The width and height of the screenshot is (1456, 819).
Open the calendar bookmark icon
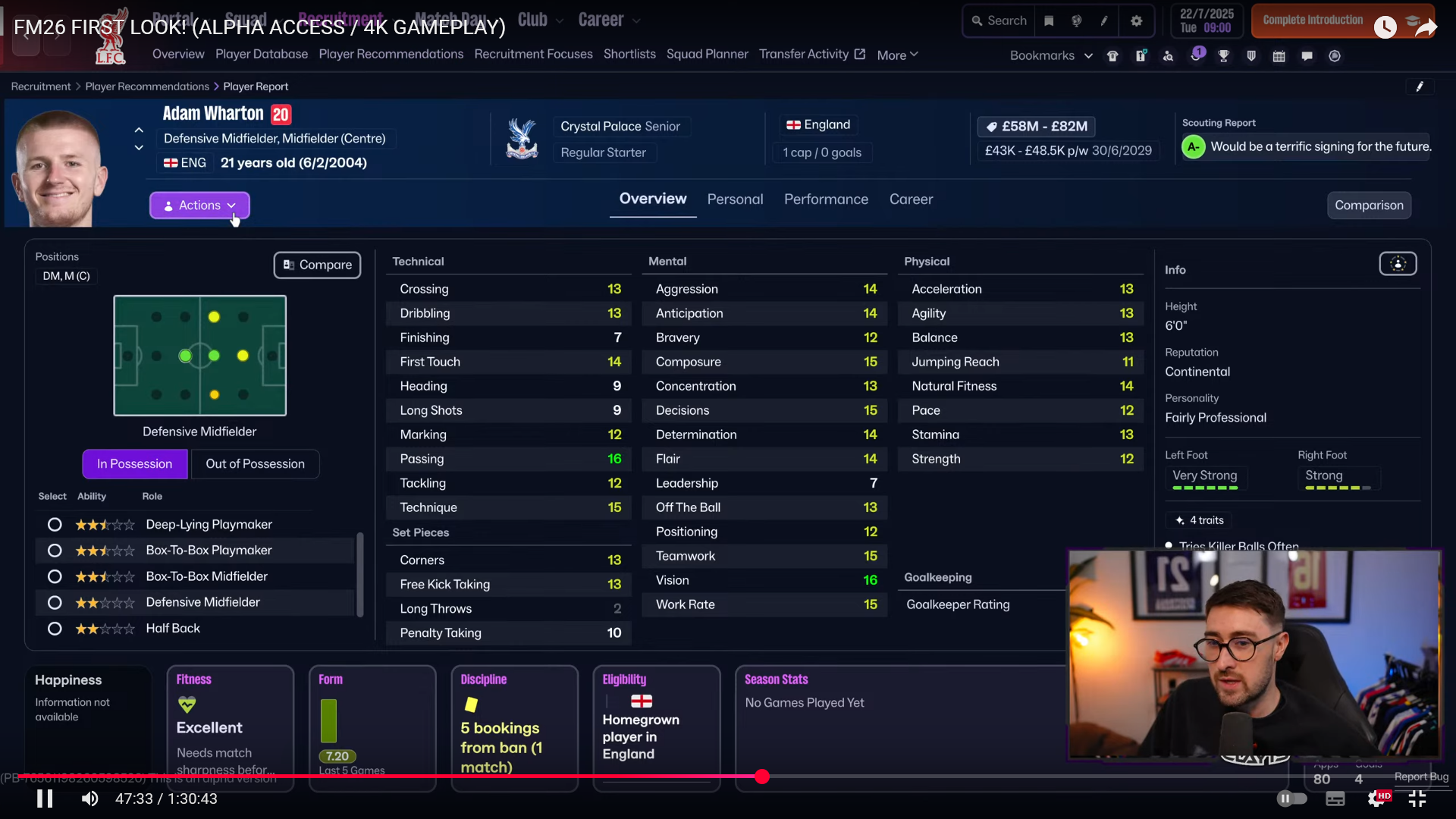pyautogui.click(x=1279, y=56)
